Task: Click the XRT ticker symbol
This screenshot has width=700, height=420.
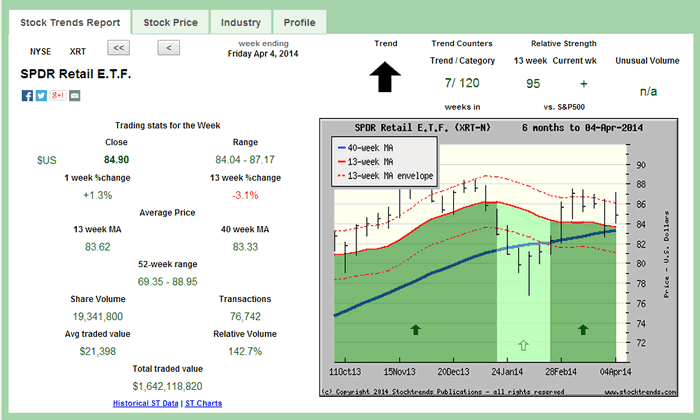Action: 78,51
